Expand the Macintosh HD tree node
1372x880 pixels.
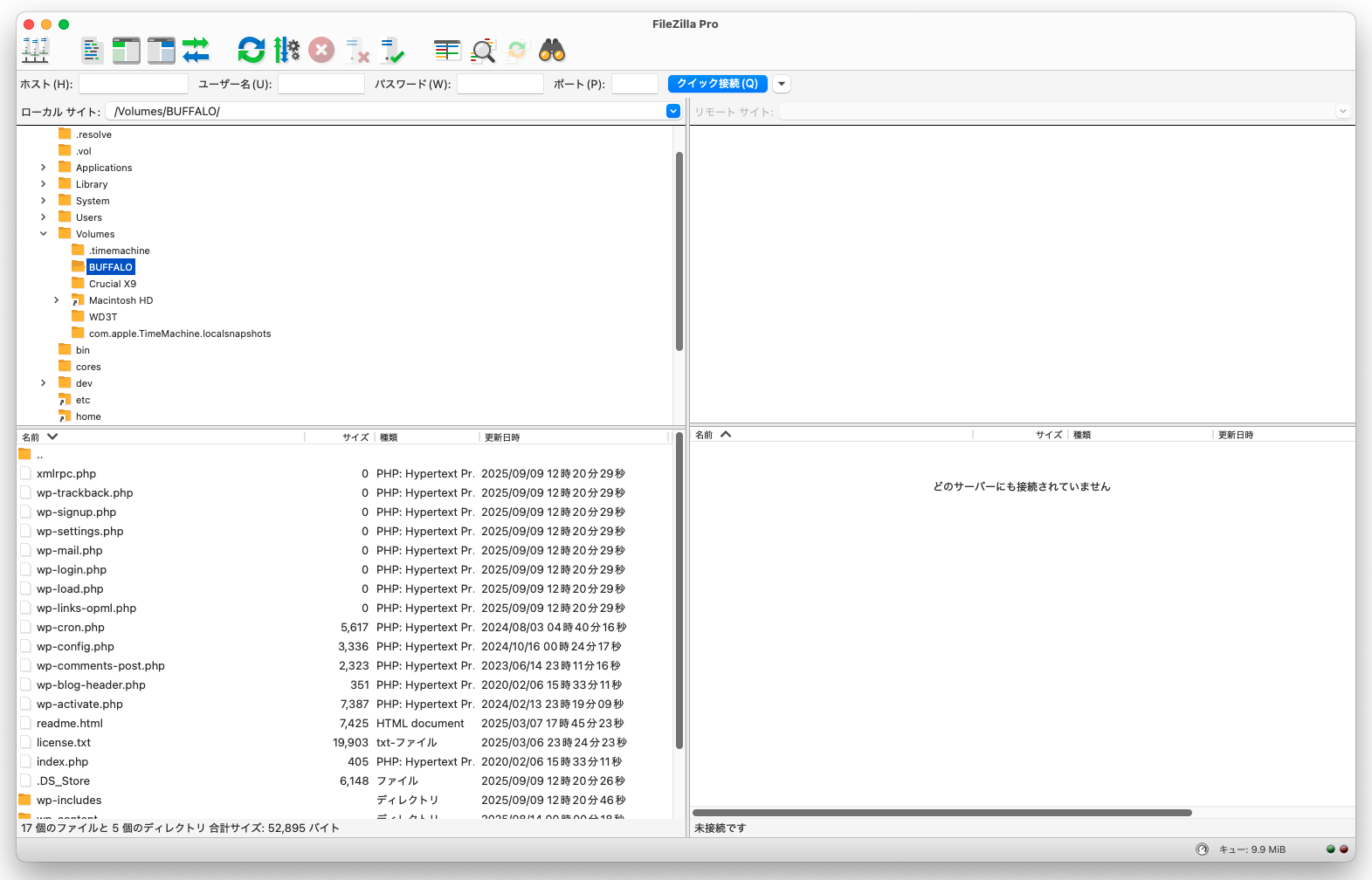click(57, 299)
